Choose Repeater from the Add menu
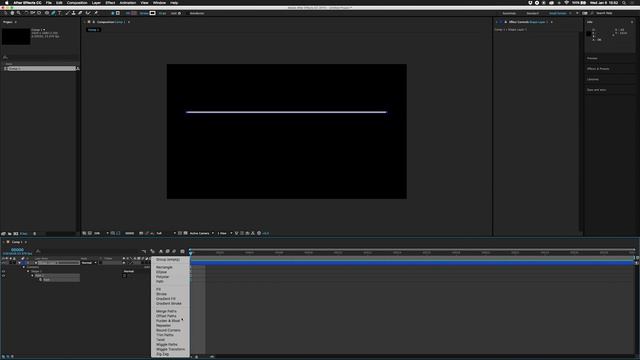The image size is (640, 360). coord(163,326)
